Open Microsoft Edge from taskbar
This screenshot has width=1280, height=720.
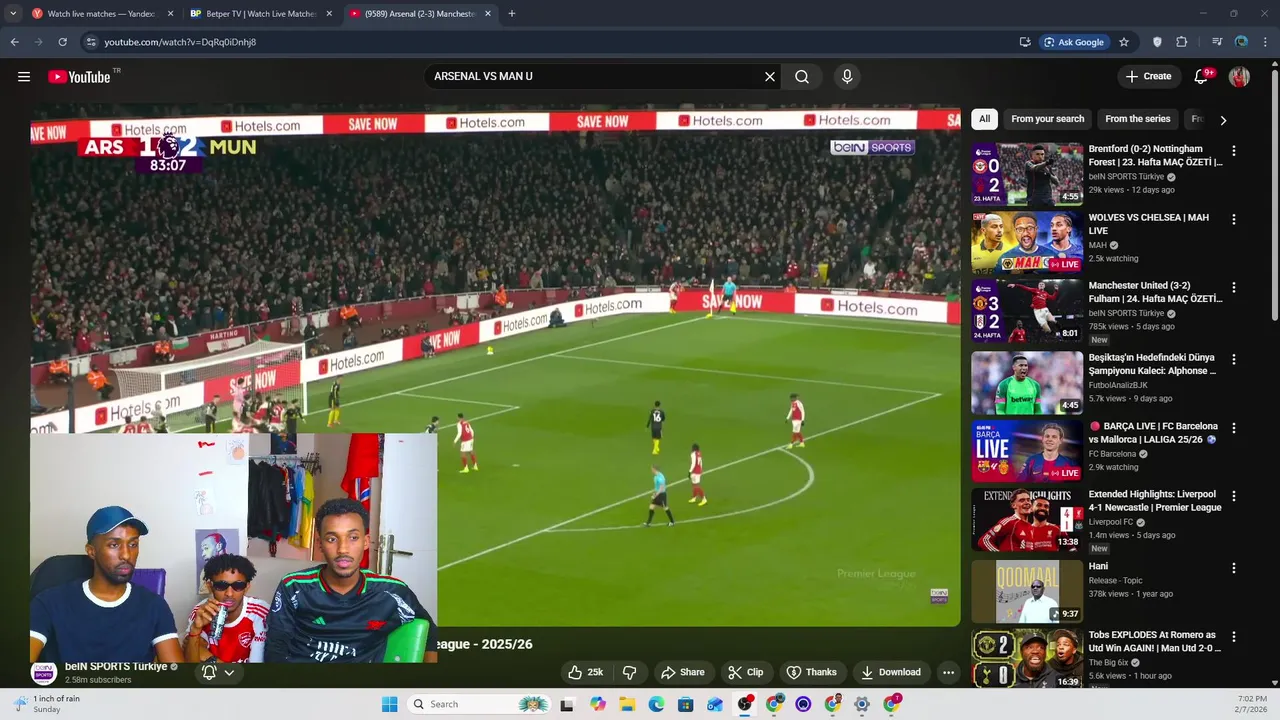click(x=656, y=704)
